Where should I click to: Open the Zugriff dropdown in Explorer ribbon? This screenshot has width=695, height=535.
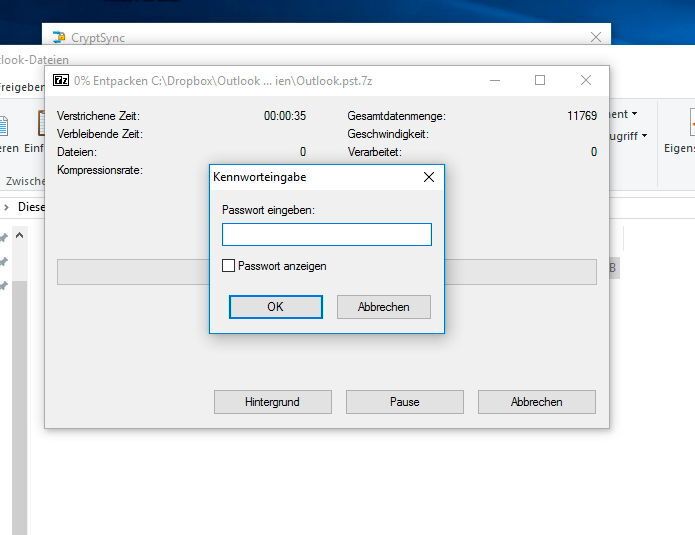coord(629,136)
